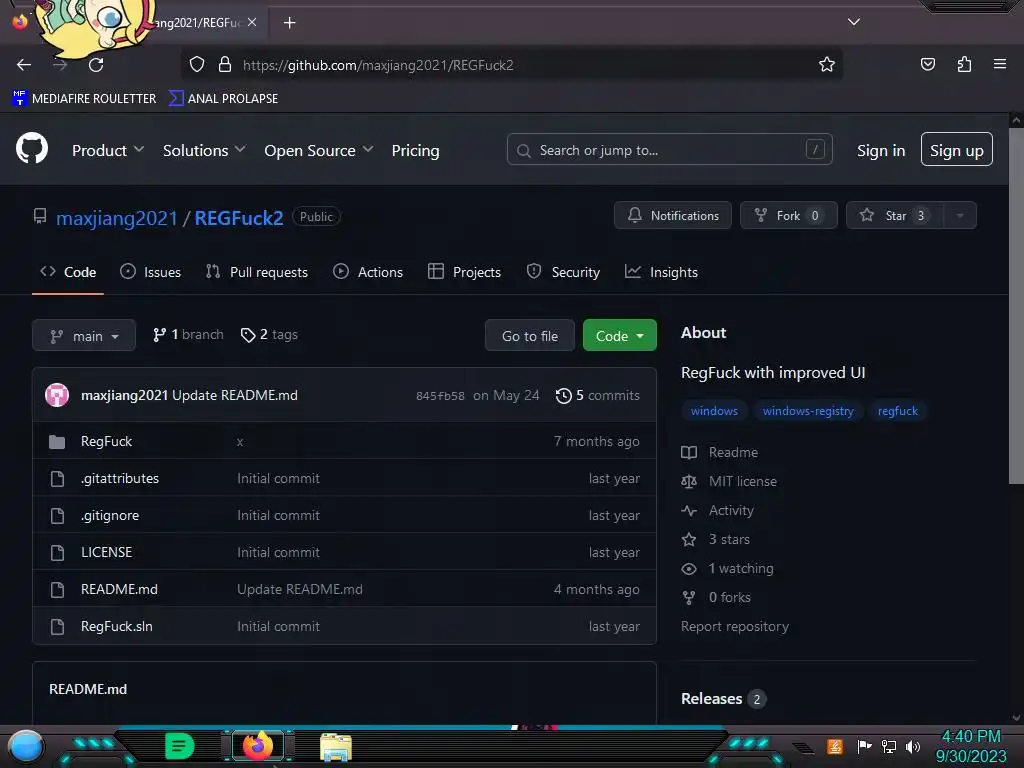Close the REGFuck2 browser tab
The width and height of the screenshot is (1024, 768).
pyautogui.click(x=252, y=22)
